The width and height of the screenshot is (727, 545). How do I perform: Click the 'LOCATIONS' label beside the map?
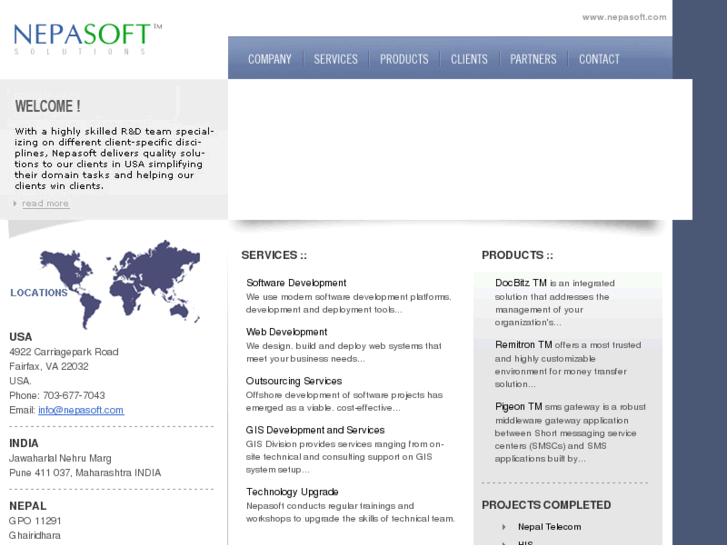(x=39, y=293)
